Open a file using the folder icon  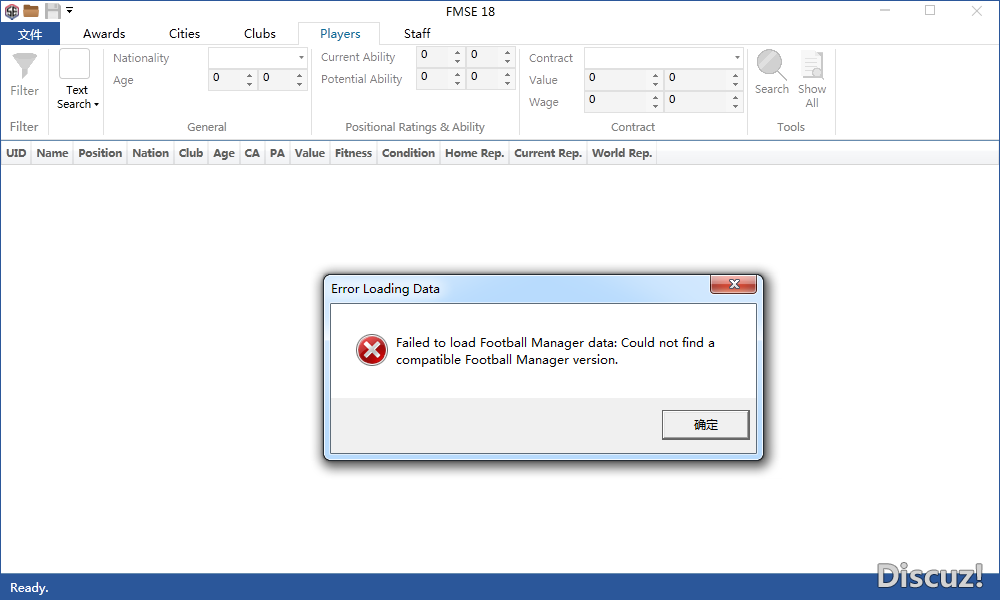31,11
